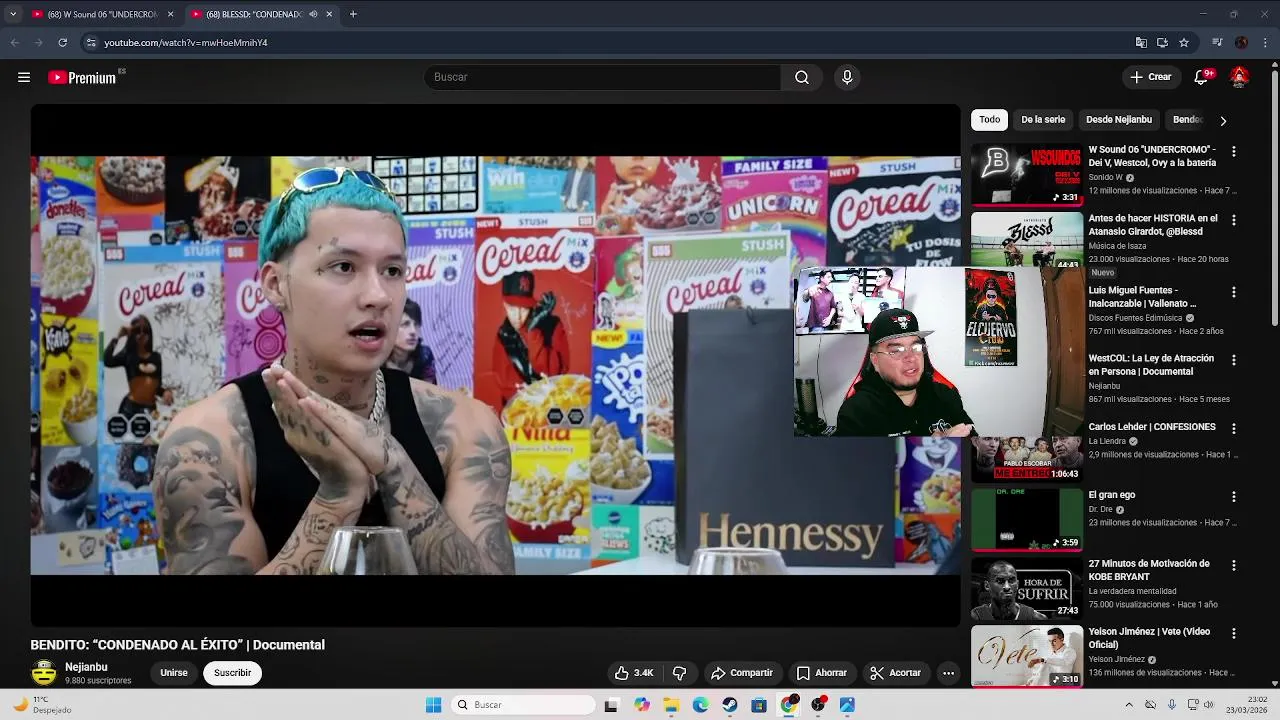
Task: Open options for Kobe Bryant motivation video
Action: click(1234, 565)
